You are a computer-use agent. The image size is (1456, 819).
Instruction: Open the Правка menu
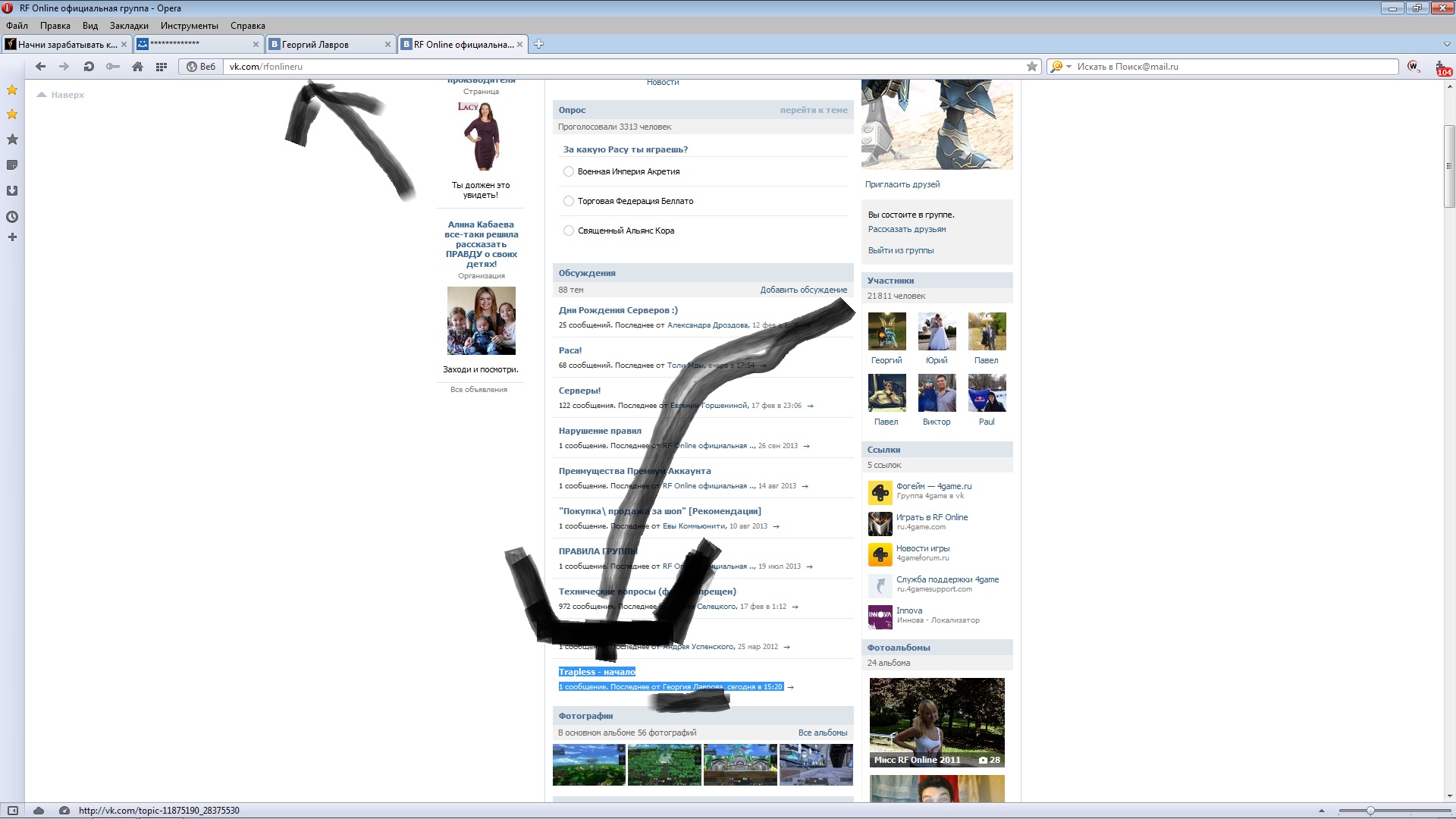[x=55, y=26]
